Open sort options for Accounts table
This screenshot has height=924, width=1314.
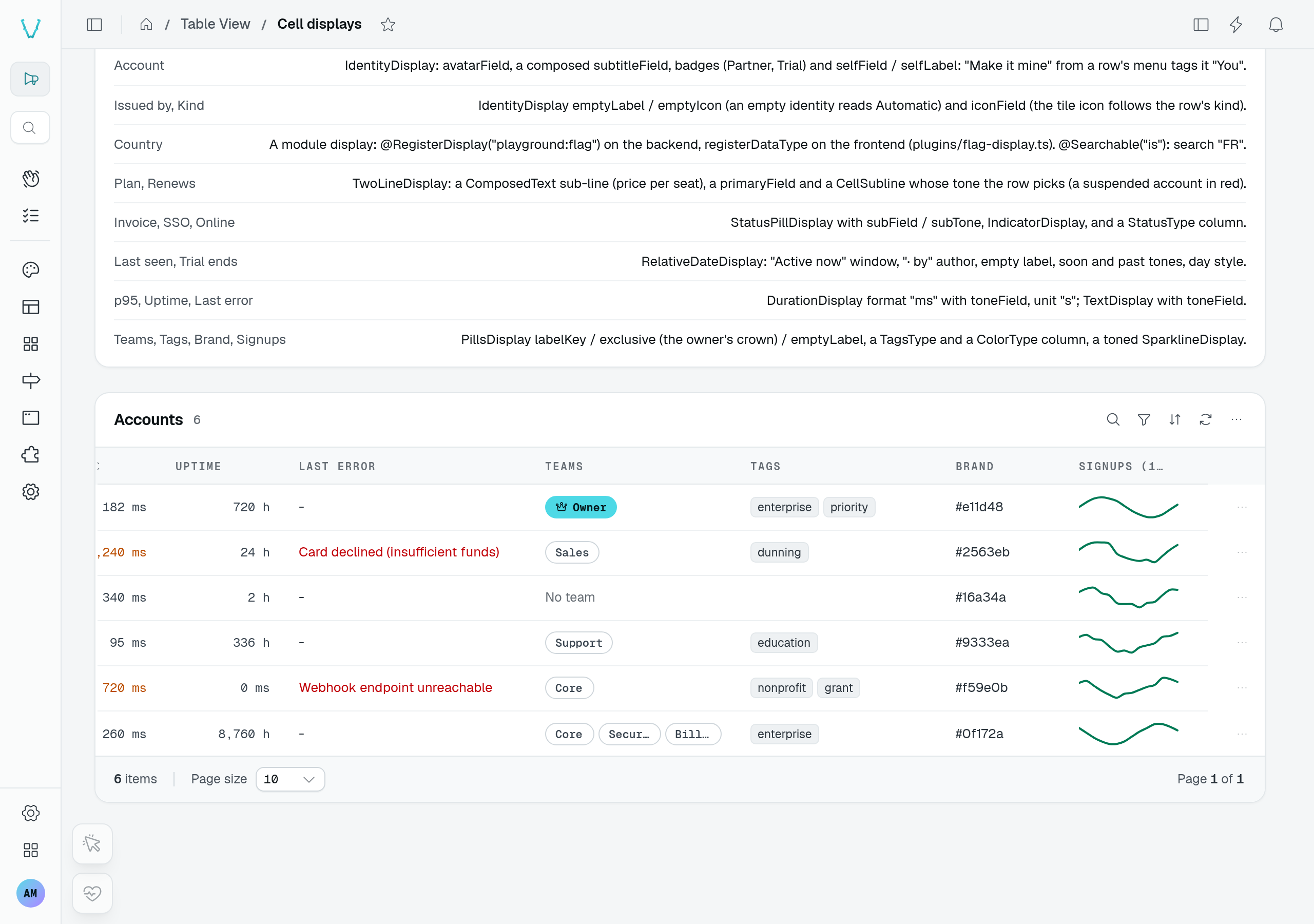tap(1174, 419)
